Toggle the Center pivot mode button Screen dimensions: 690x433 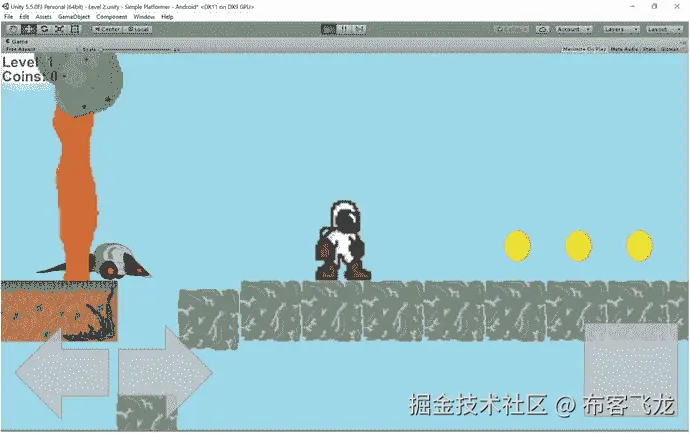(107, 29)
